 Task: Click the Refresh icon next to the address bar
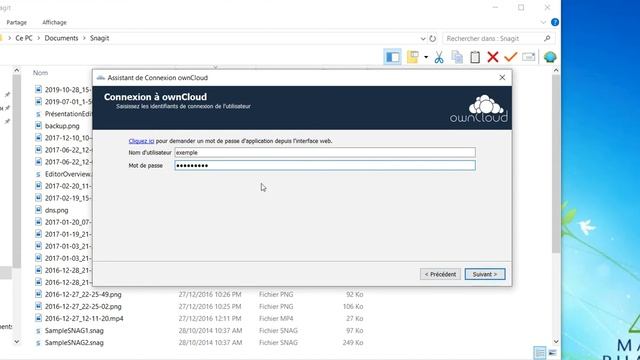(433, 38)
